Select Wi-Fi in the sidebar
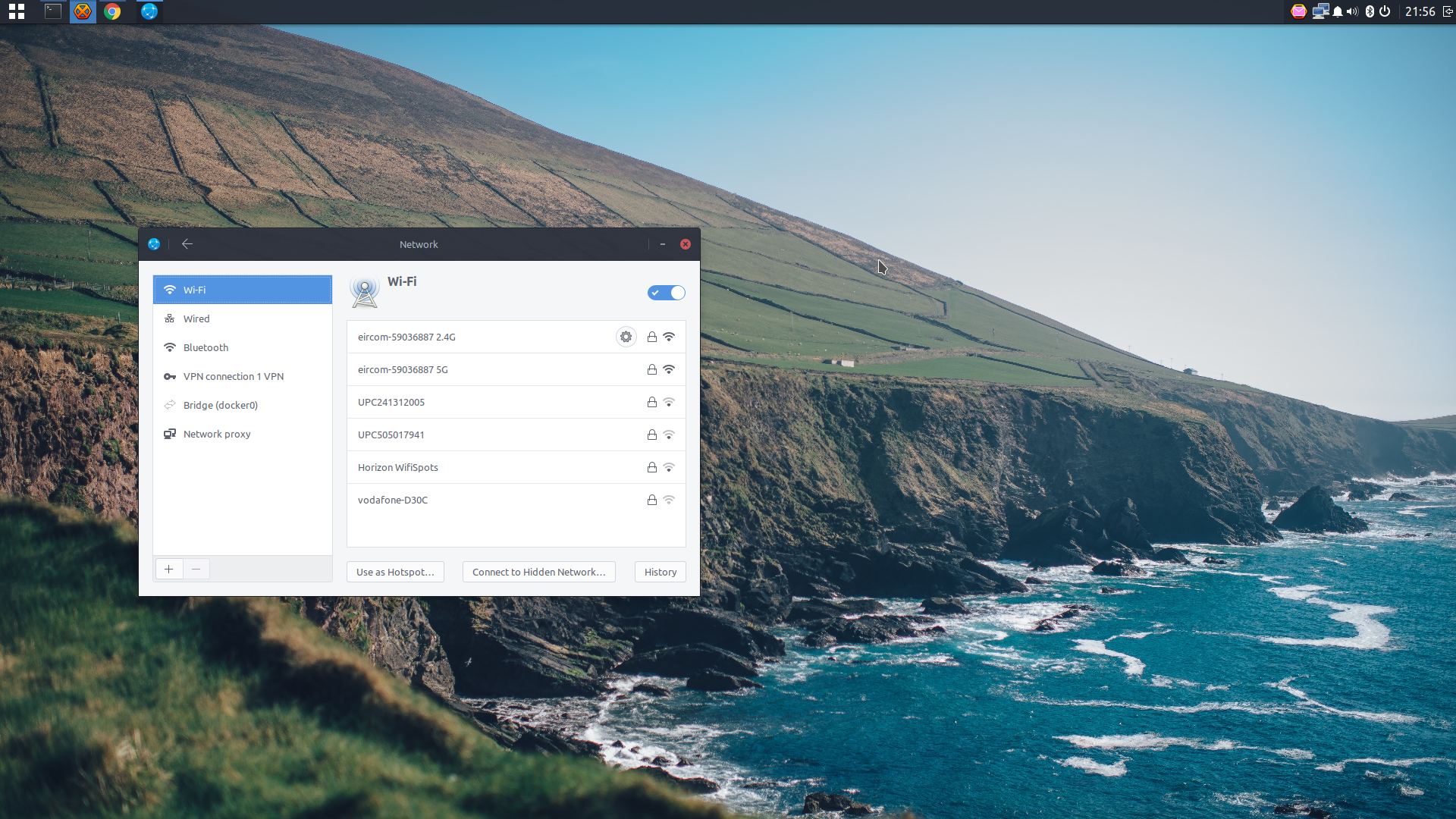The image size is (1456, 819). click(243, 290)
